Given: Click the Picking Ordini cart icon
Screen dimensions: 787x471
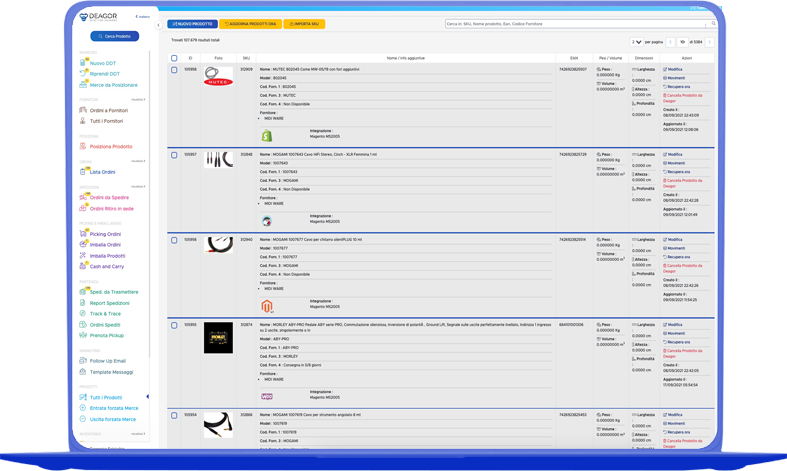Looking at the screenshot, I should 83,233.
